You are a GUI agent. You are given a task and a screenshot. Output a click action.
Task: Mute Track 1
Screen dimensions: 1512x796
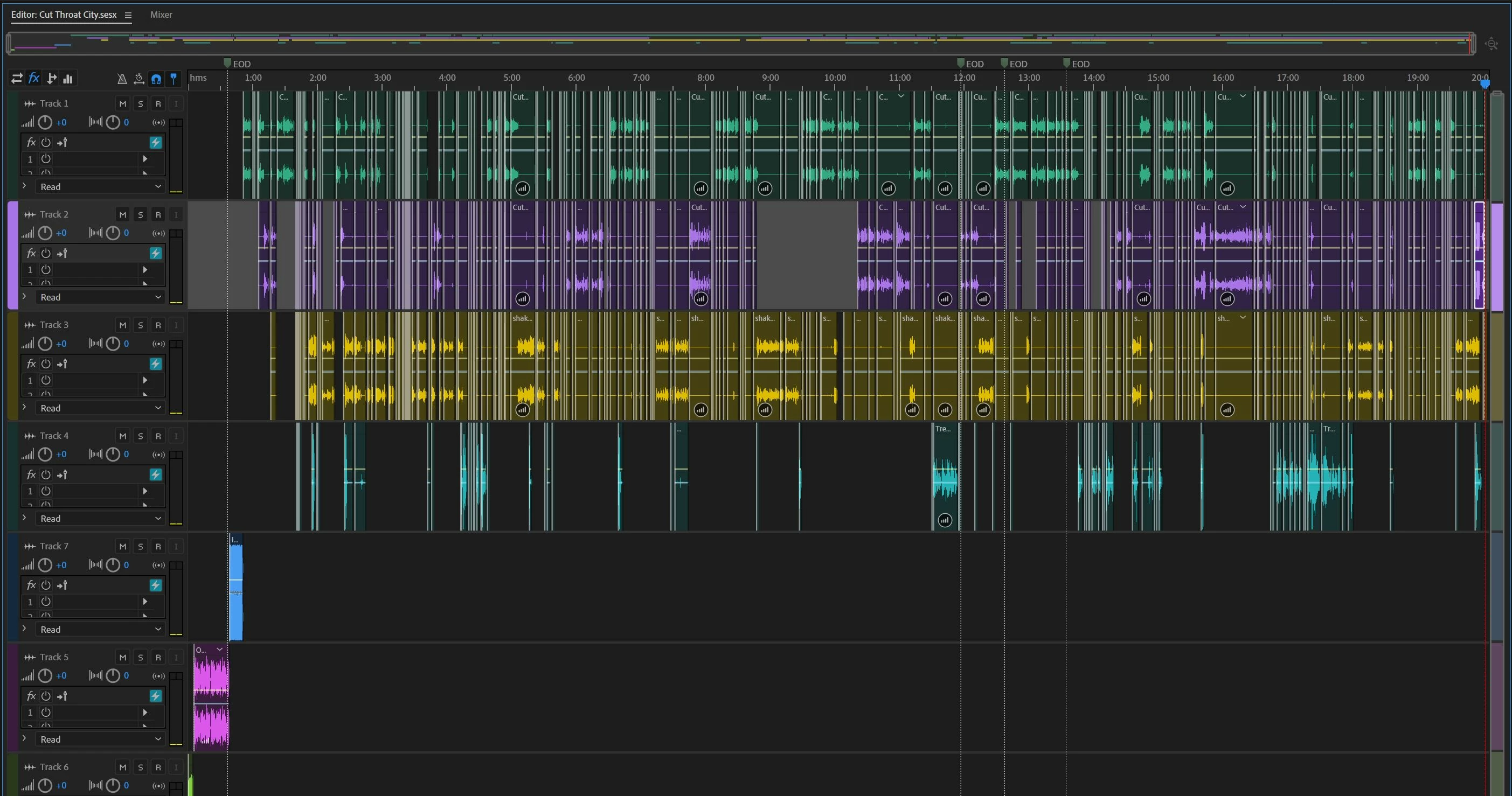[x=123, y=104]
